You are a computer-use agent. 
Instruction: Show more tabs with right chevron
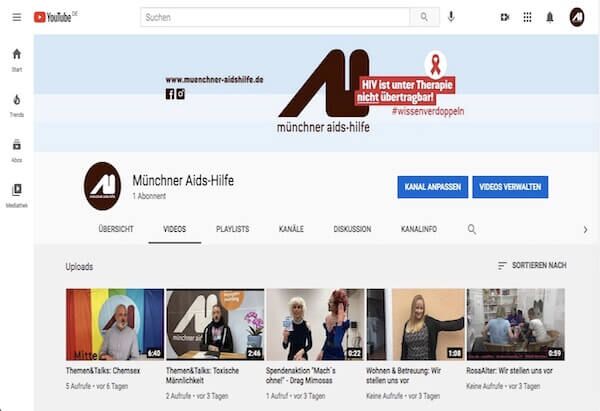point(585,230)
